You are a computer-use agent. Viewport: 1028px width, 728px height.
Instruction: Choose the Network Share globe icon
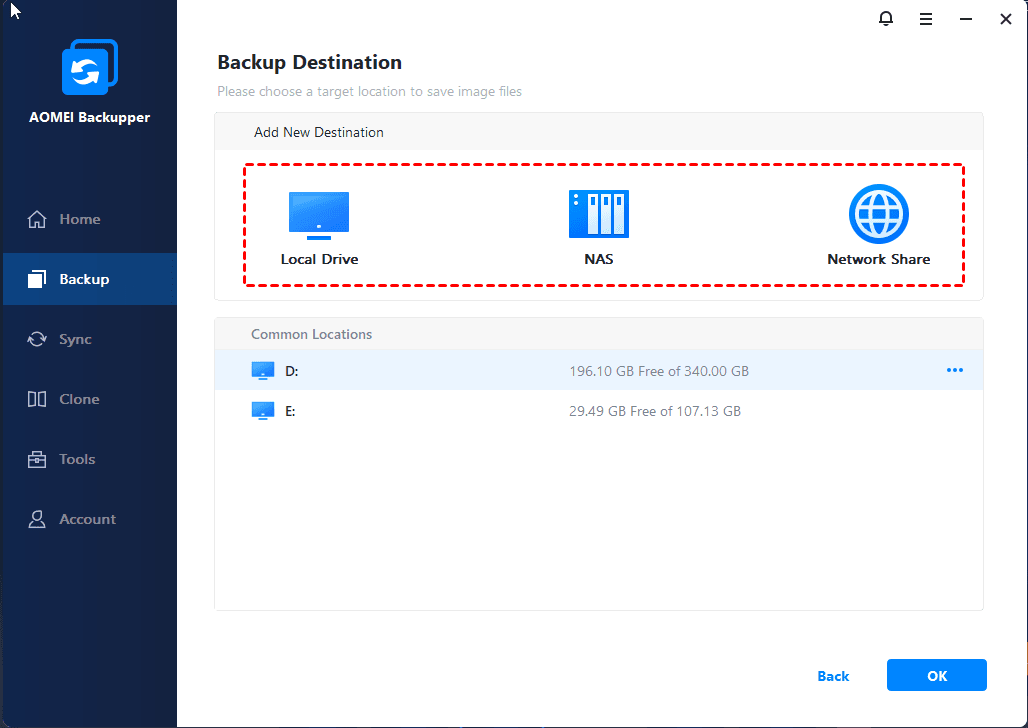[878, 214]
